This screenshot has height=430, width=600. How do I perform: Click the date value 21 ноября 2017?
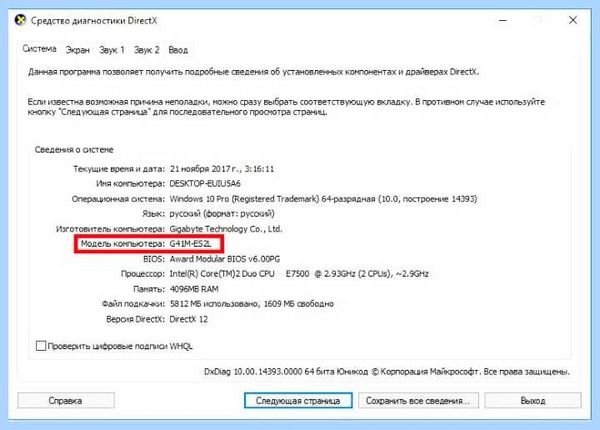pos(222,169)
